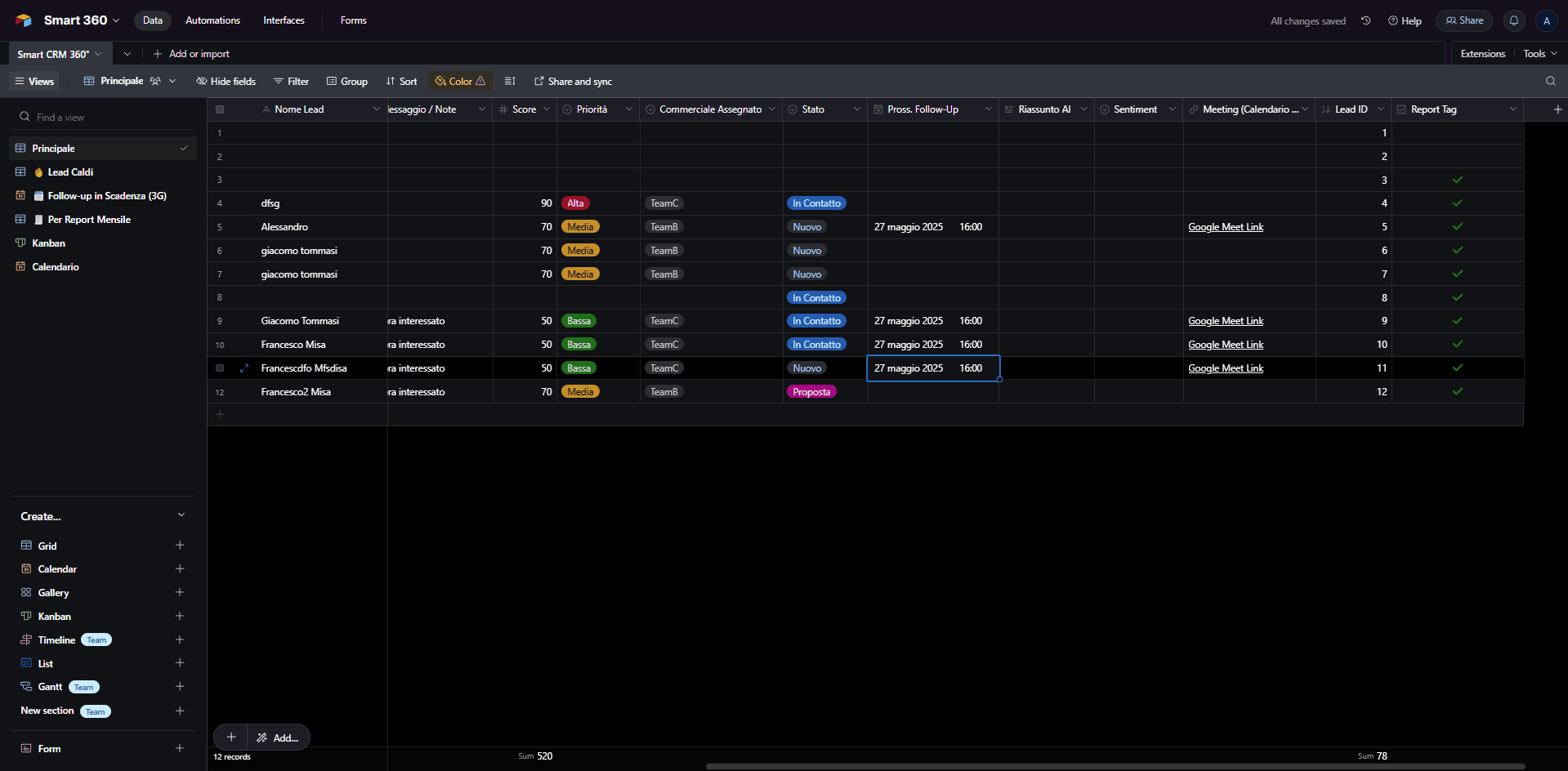
Task: Open the row height icon
Action: (510, 81)
